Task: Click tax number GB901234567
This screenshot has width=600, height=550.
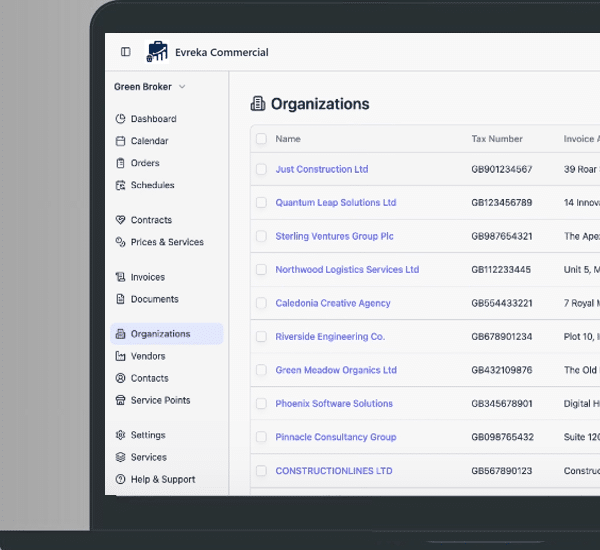Action: point(502,169)
